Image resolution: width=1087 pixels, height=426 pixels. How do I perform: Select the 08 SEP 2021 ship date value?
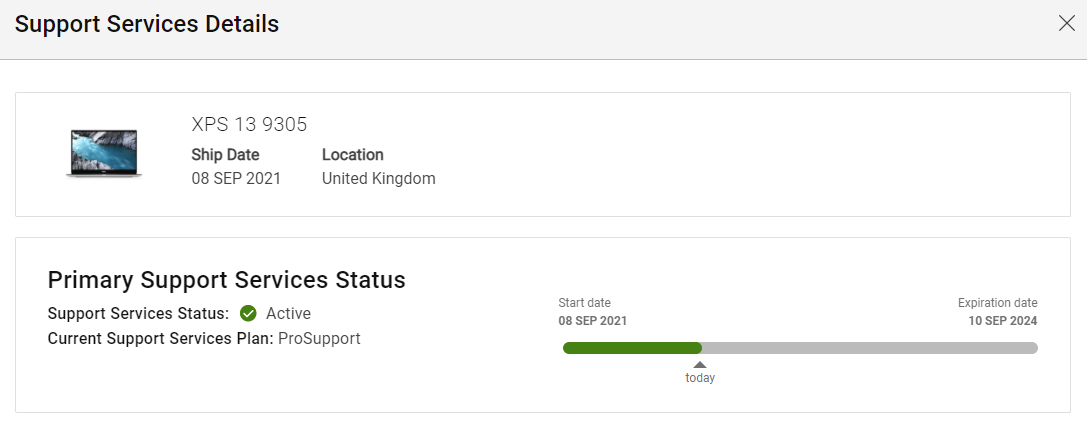point(236,179)
